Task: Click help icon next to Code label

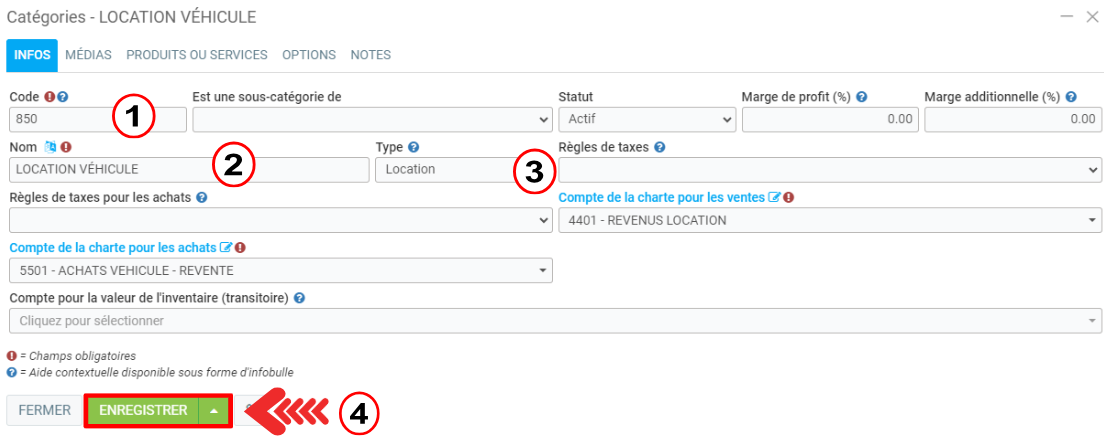Action: [62, 97]
